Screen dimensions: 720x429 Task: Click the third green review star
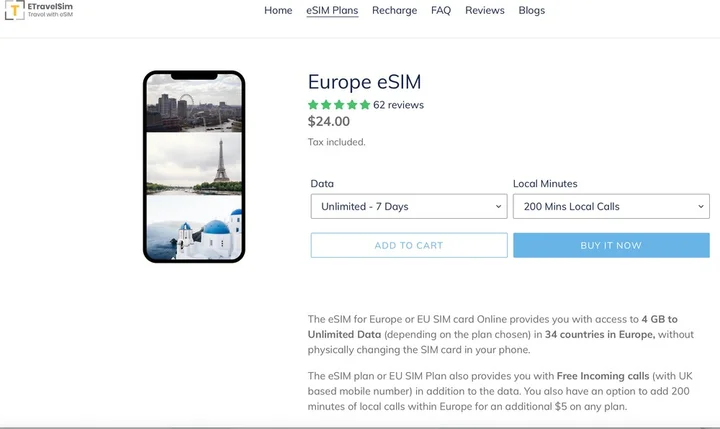[x=339, y=105]
